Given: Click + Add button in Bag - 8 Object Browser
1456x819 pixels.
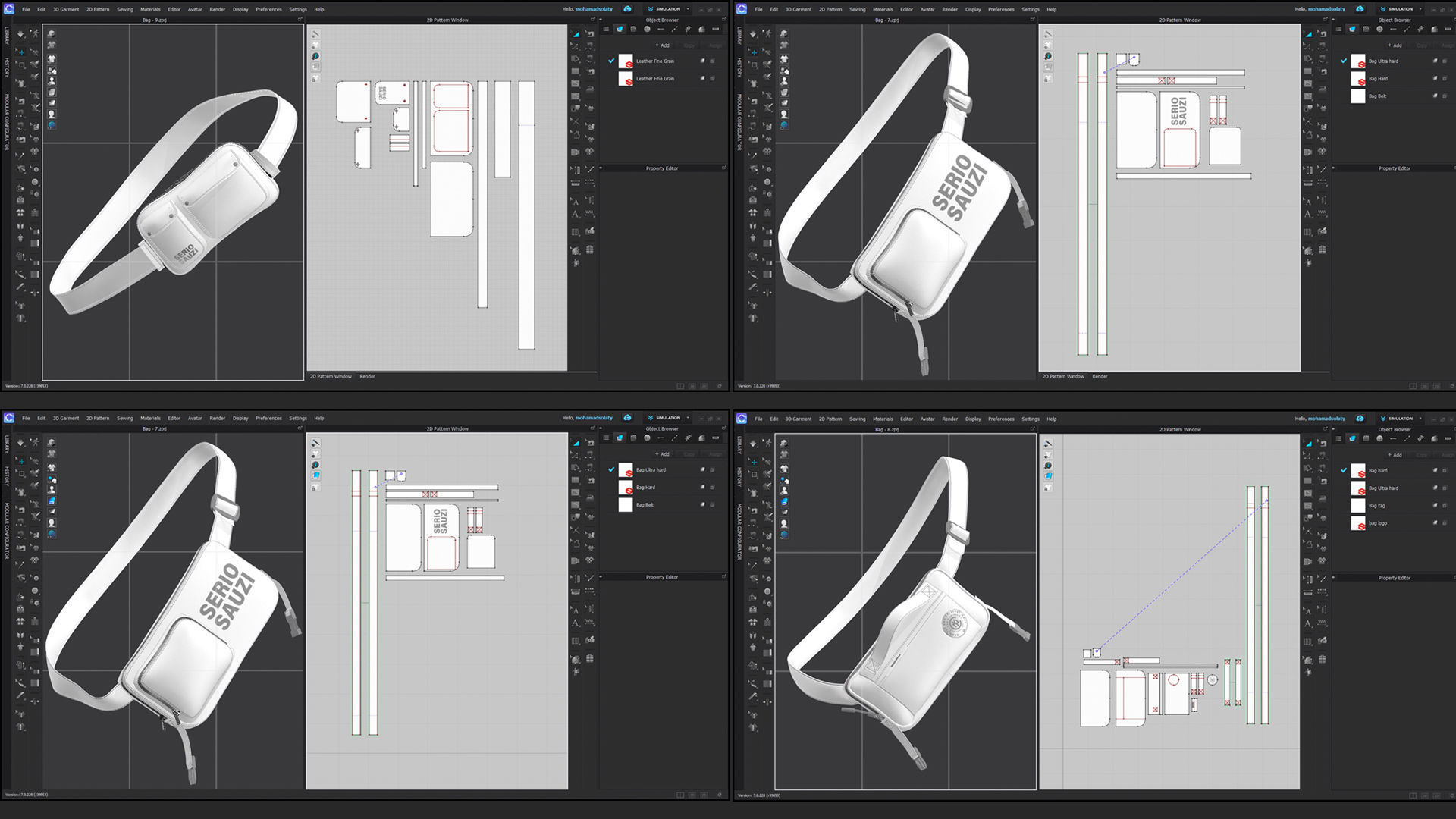Looking at the screenshot, I should pos(1395,455).
